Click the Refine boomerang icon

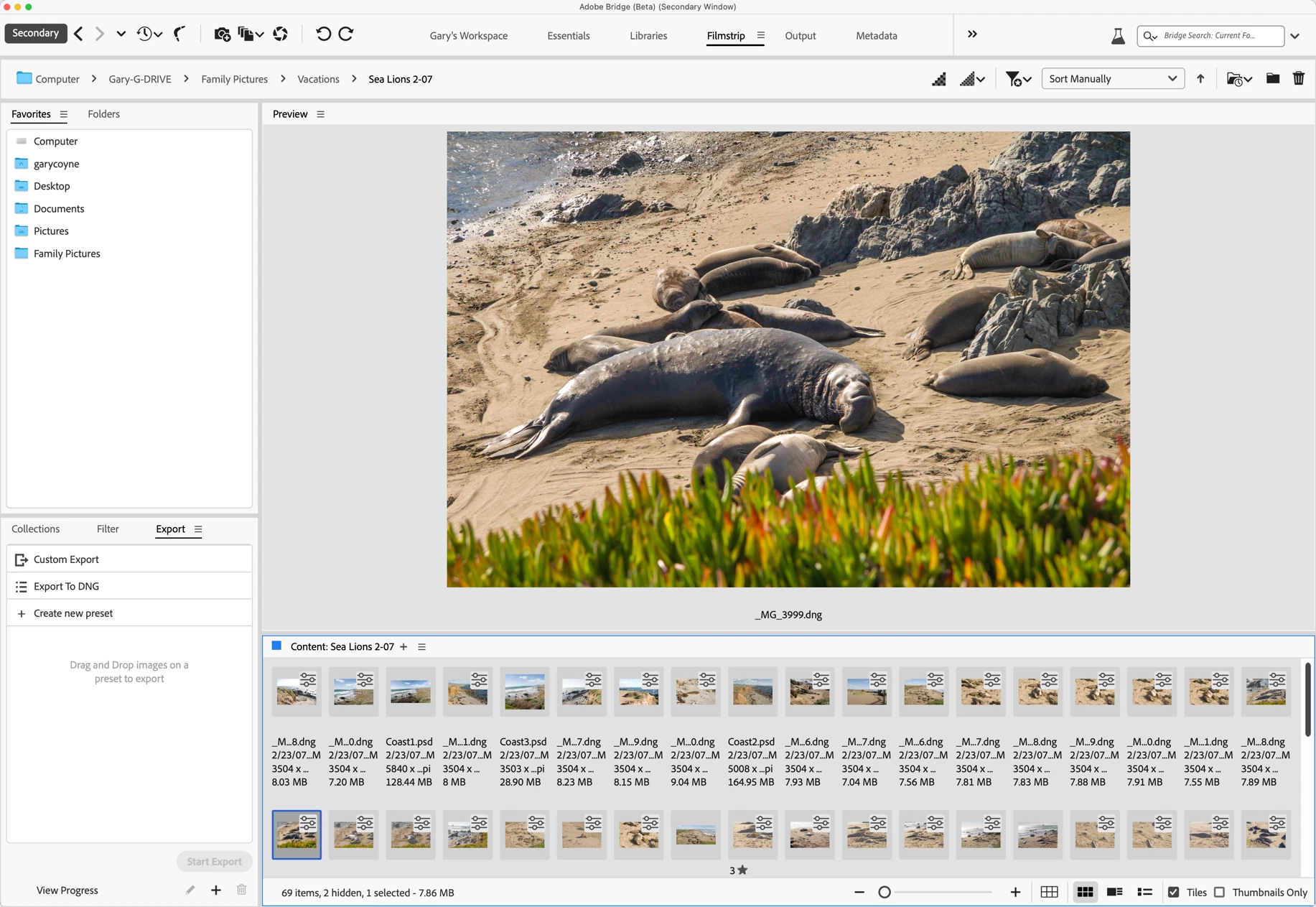coord(180,34)
